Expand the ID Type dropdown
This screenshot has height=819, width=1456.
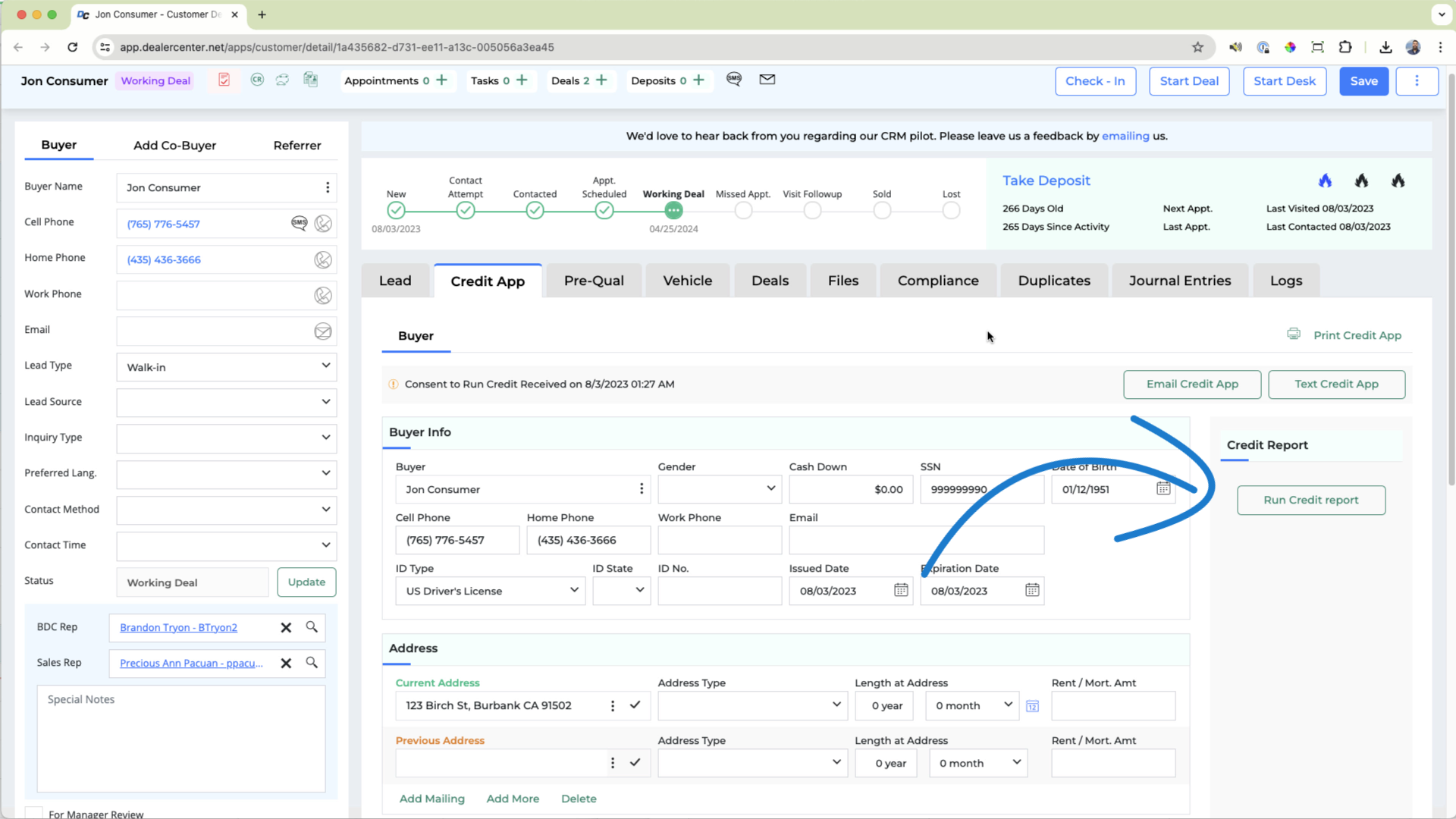[x=490, y=591]
